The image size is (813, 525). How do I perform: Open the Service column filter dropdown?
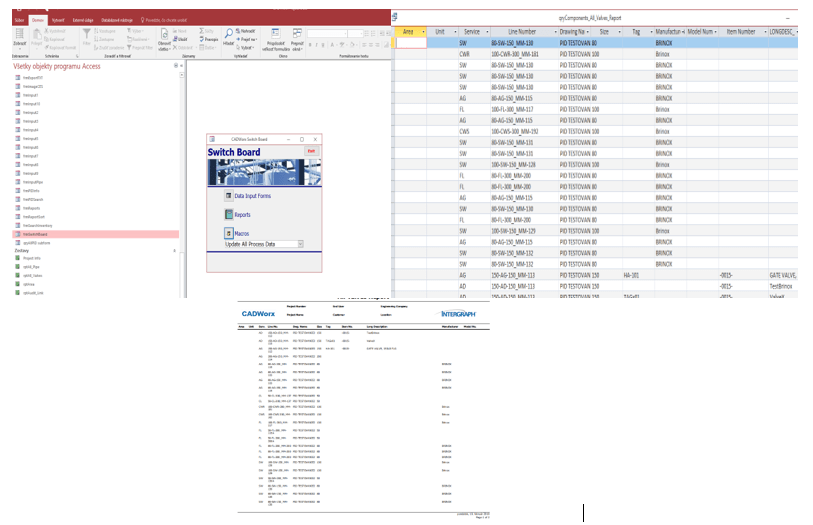(x=485, y=32)
